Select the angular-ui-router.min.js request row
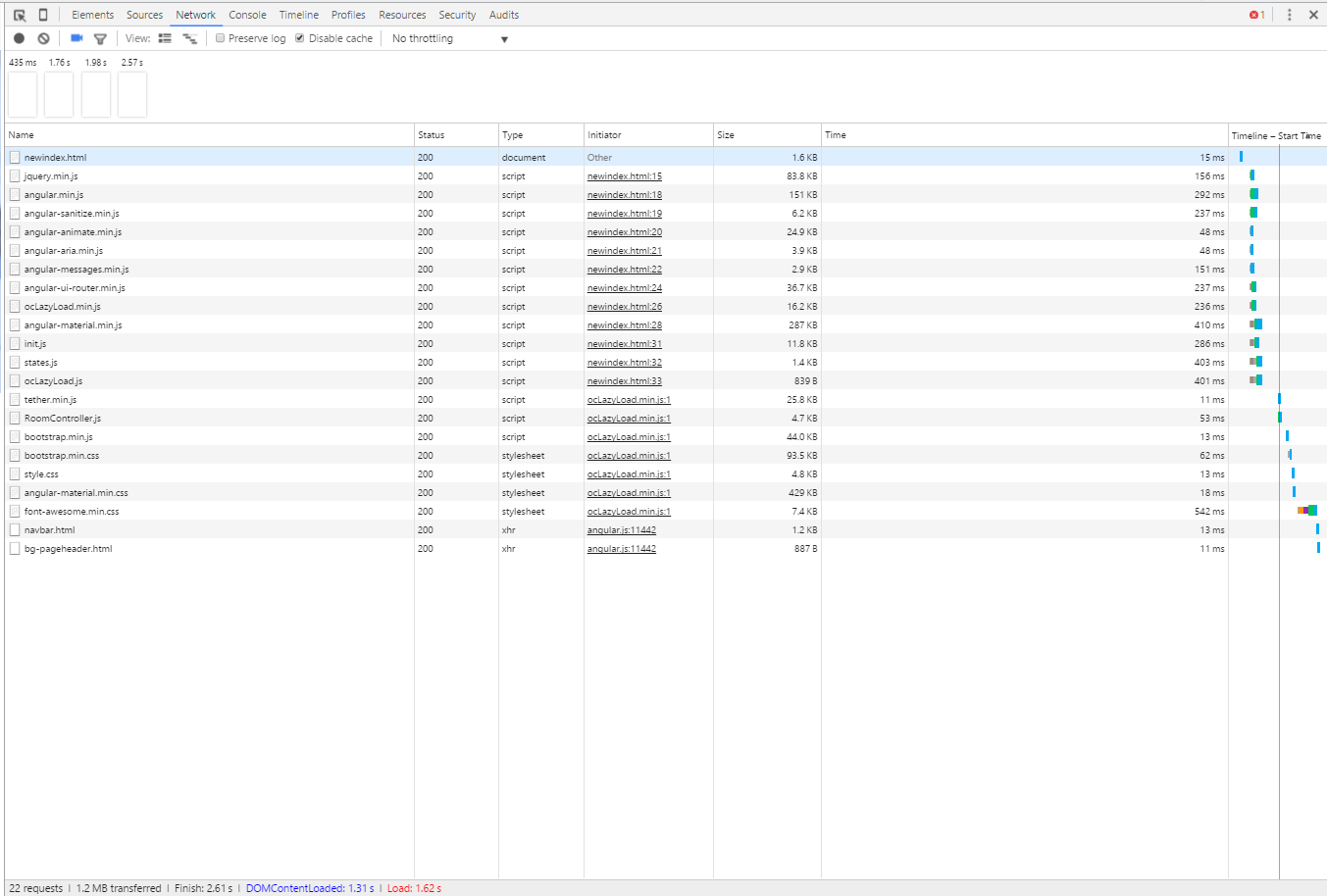This screenshot has width=1327, height=896. pyautogui.click(x=666, y=287)
